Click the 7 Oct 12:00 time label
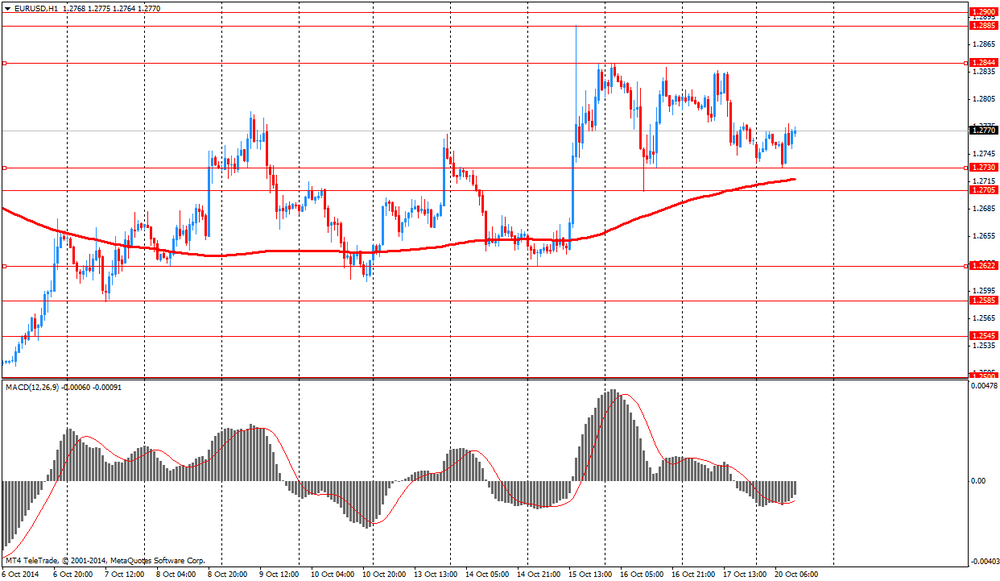1000x581 pixels. (124, 574)
